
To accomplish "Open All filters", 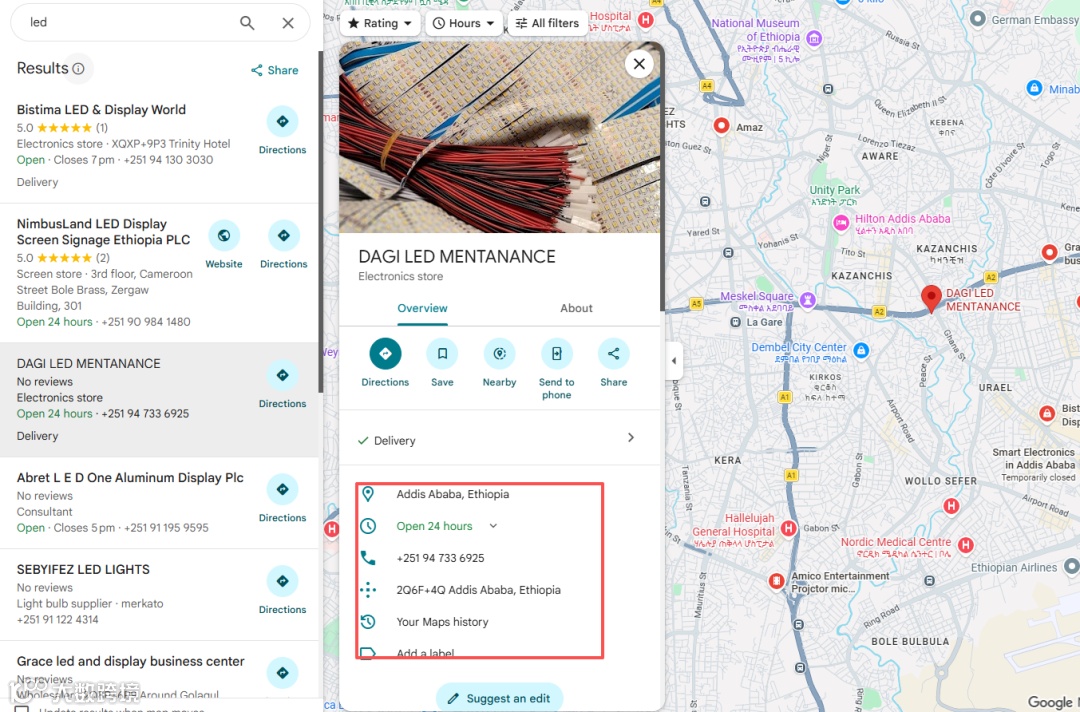I will [x=548, y=23].
